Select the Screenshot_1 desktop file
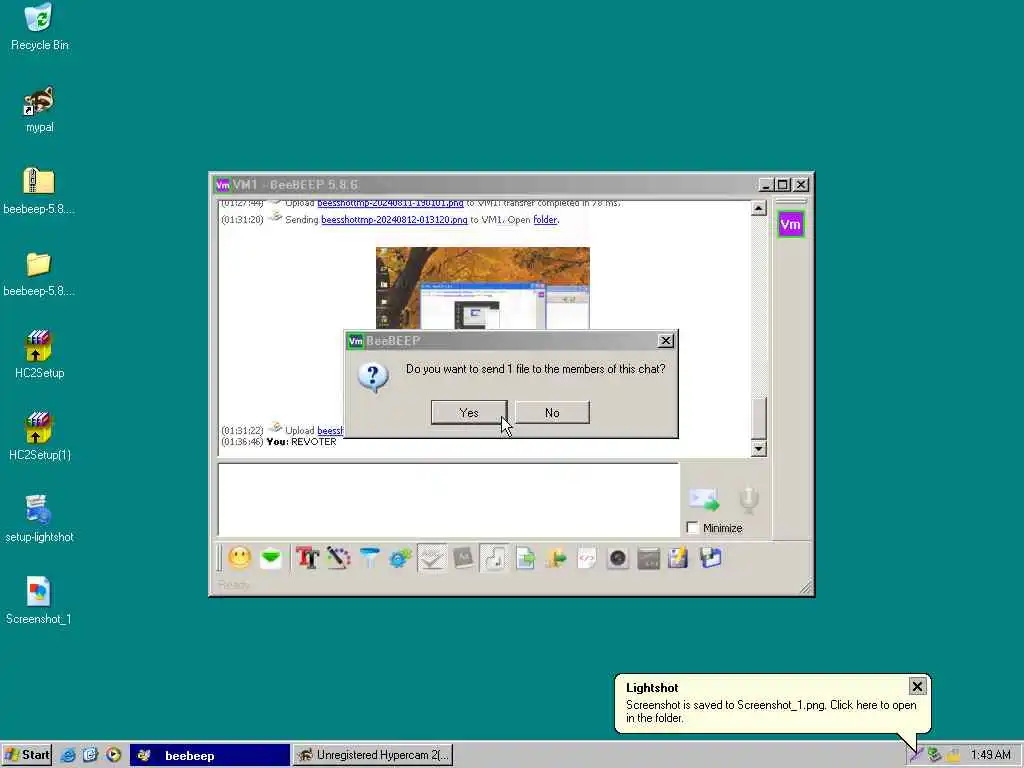Image resolution: width=1024 pixels, height=768 pixels. tap(39, 601)
